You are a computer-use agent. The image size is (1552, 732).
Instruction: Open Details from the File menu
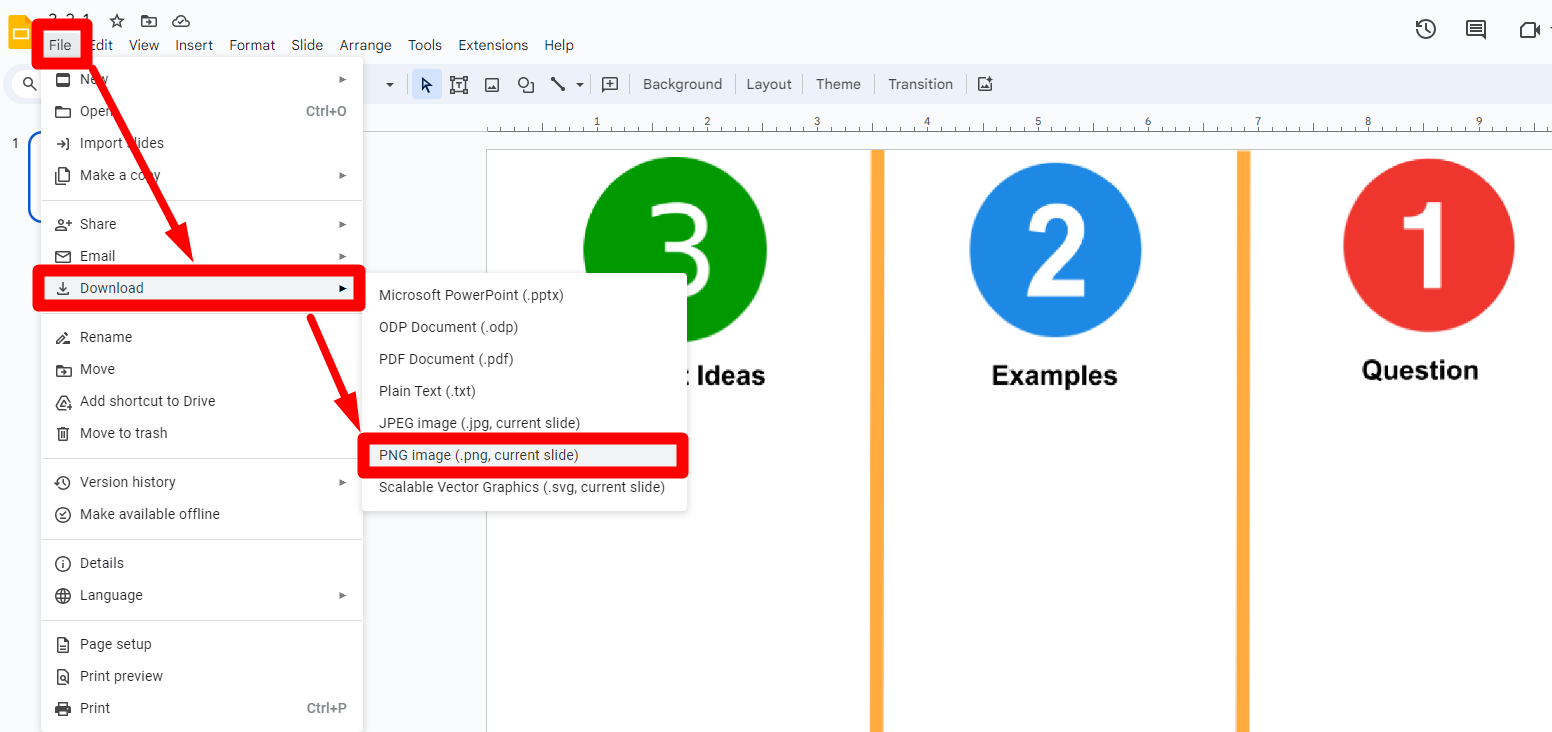[x=202, y=563]
